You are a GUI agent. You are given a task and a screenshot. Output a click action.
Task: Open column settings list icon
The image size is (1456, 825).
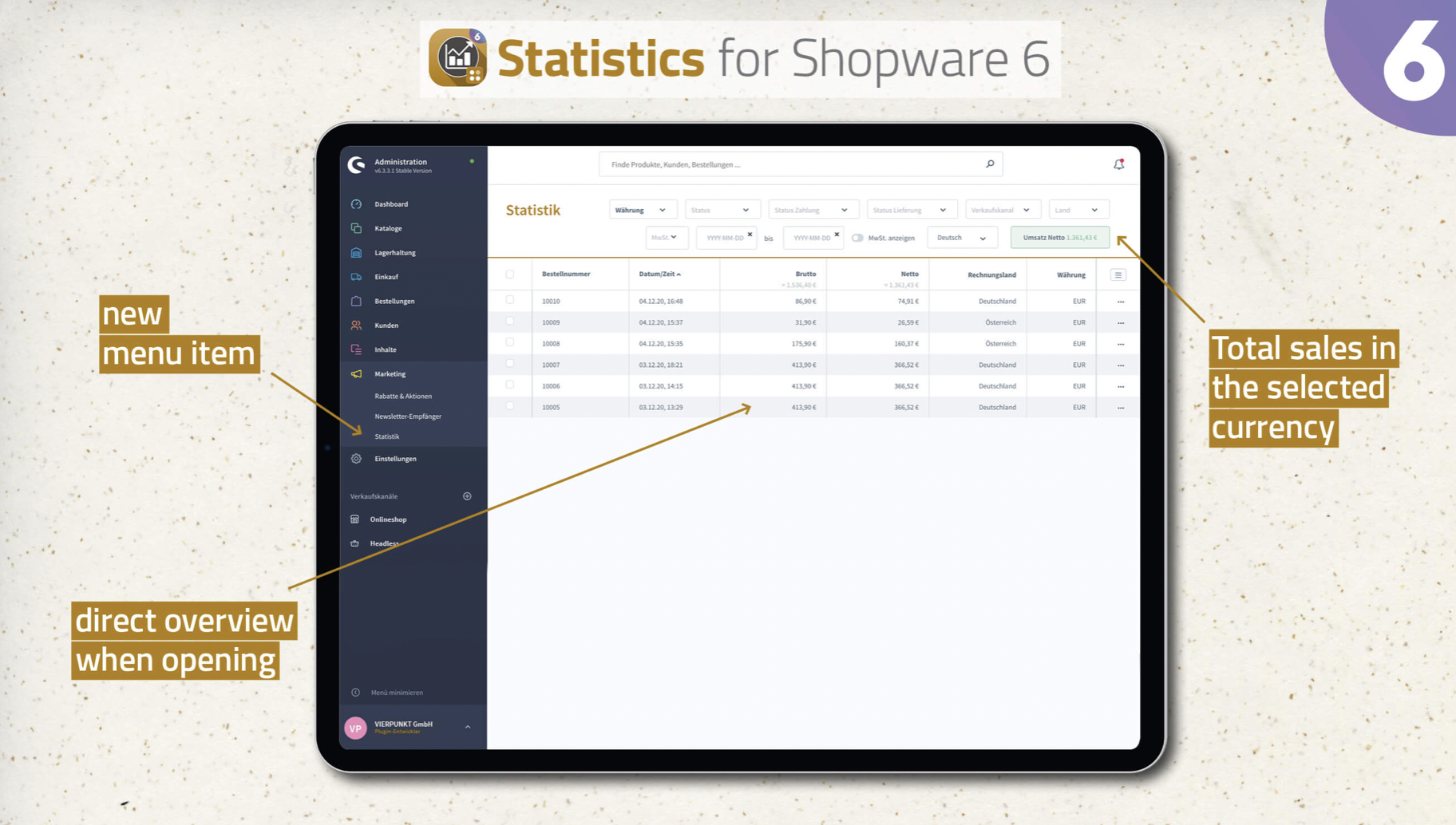coord(1118,274)
